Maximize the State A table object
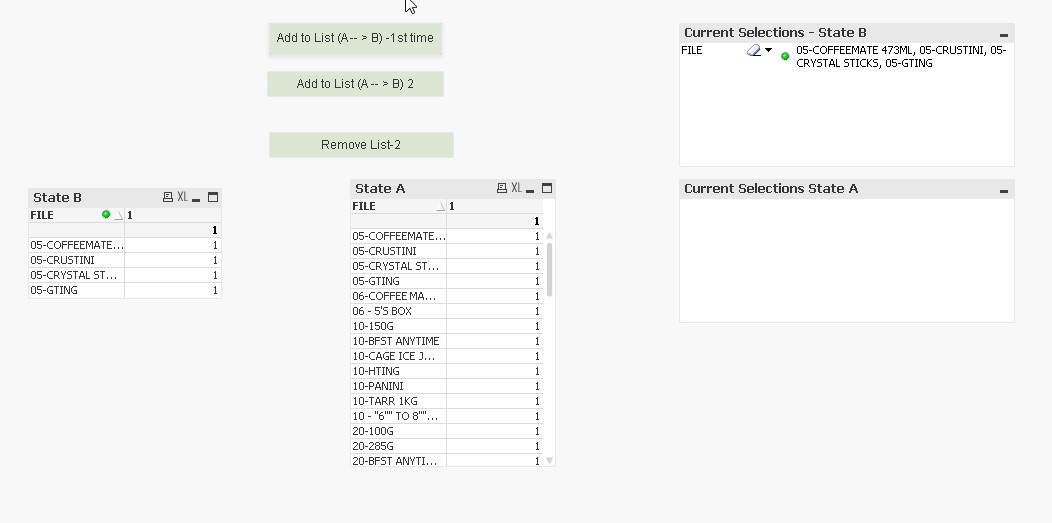 point(547,188)
